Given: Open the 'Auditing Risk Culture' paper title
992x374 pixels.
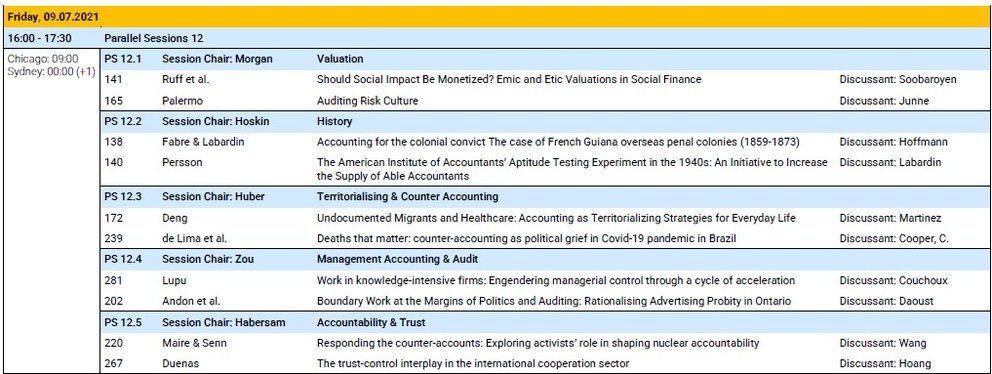Looking at the screenshot, I should pyautogui.click(x=367, y=101).
